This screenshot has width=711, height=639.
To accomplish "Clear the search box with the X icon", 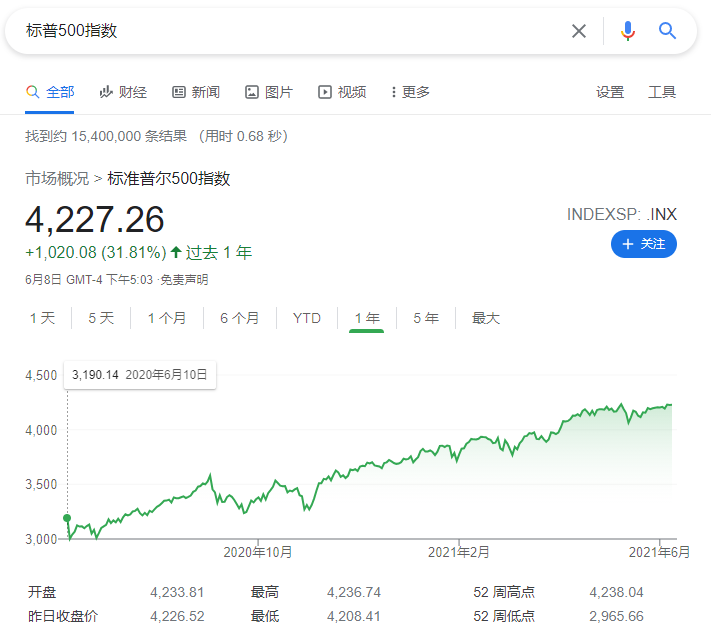I will (x=579, y=31).
